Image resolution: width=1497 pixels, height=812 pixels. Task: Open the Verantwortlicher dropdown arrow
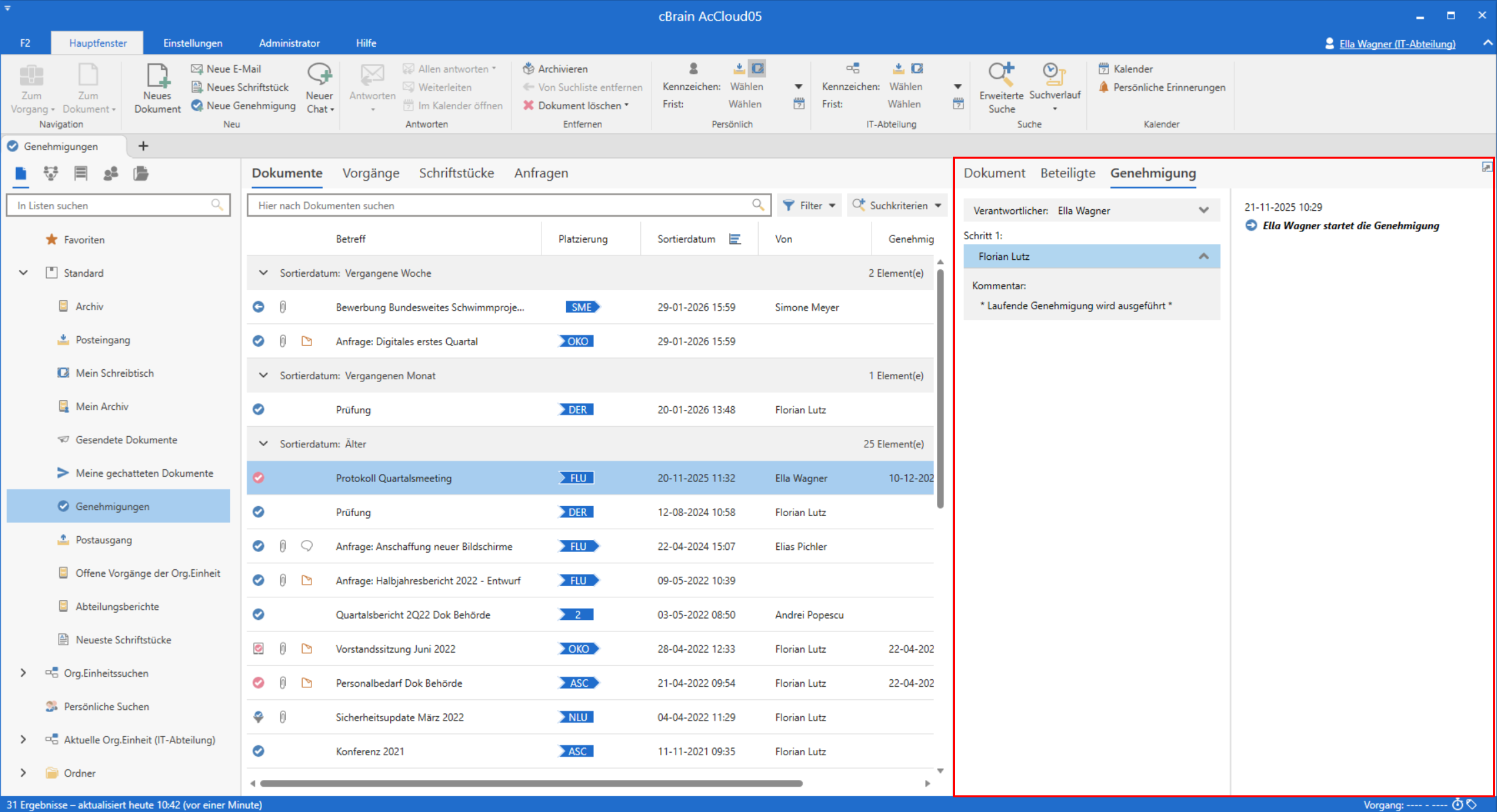pos(1204,211)
